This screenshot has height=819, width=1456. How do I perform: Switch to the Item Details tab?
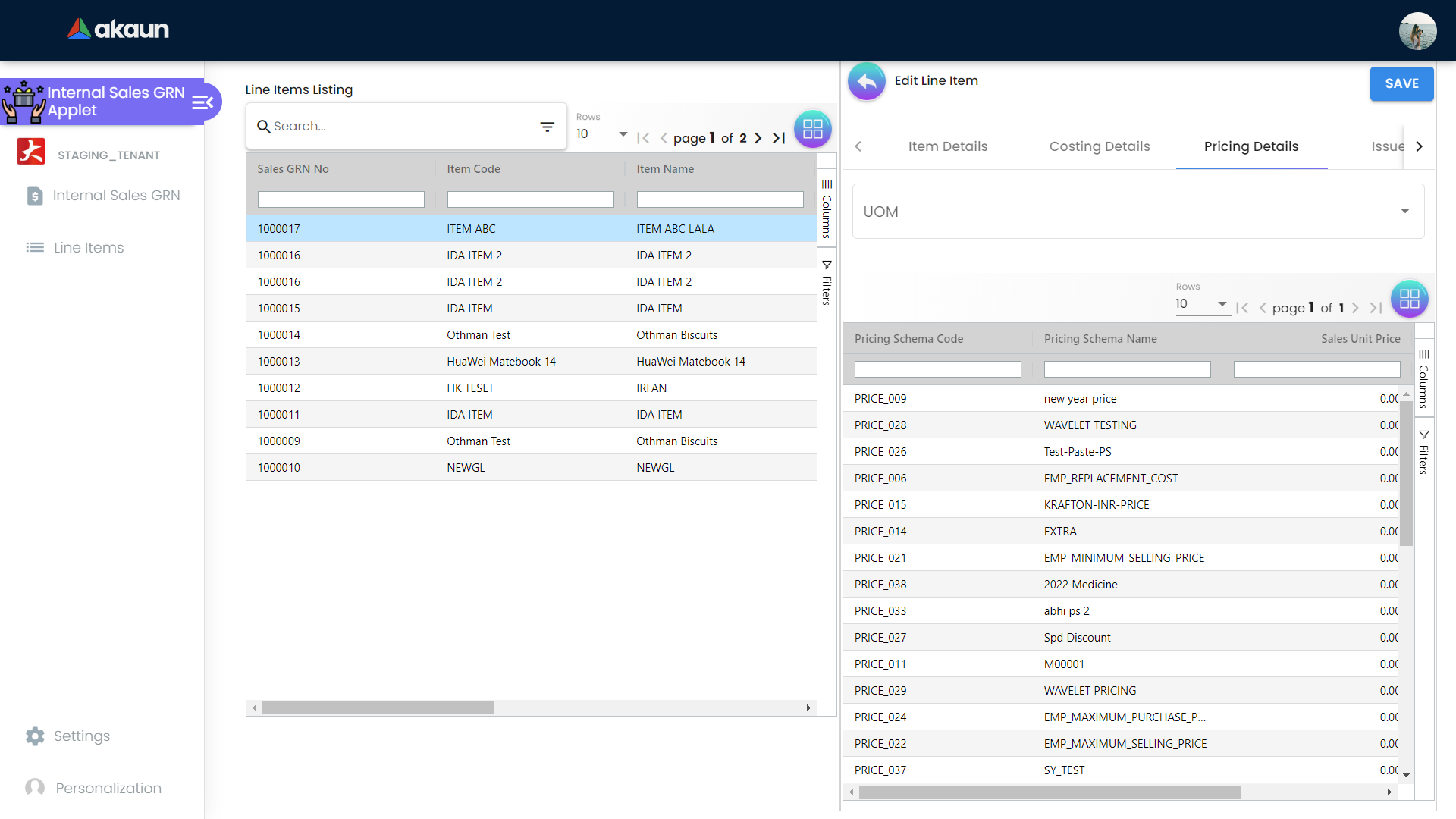click(947, 146)
